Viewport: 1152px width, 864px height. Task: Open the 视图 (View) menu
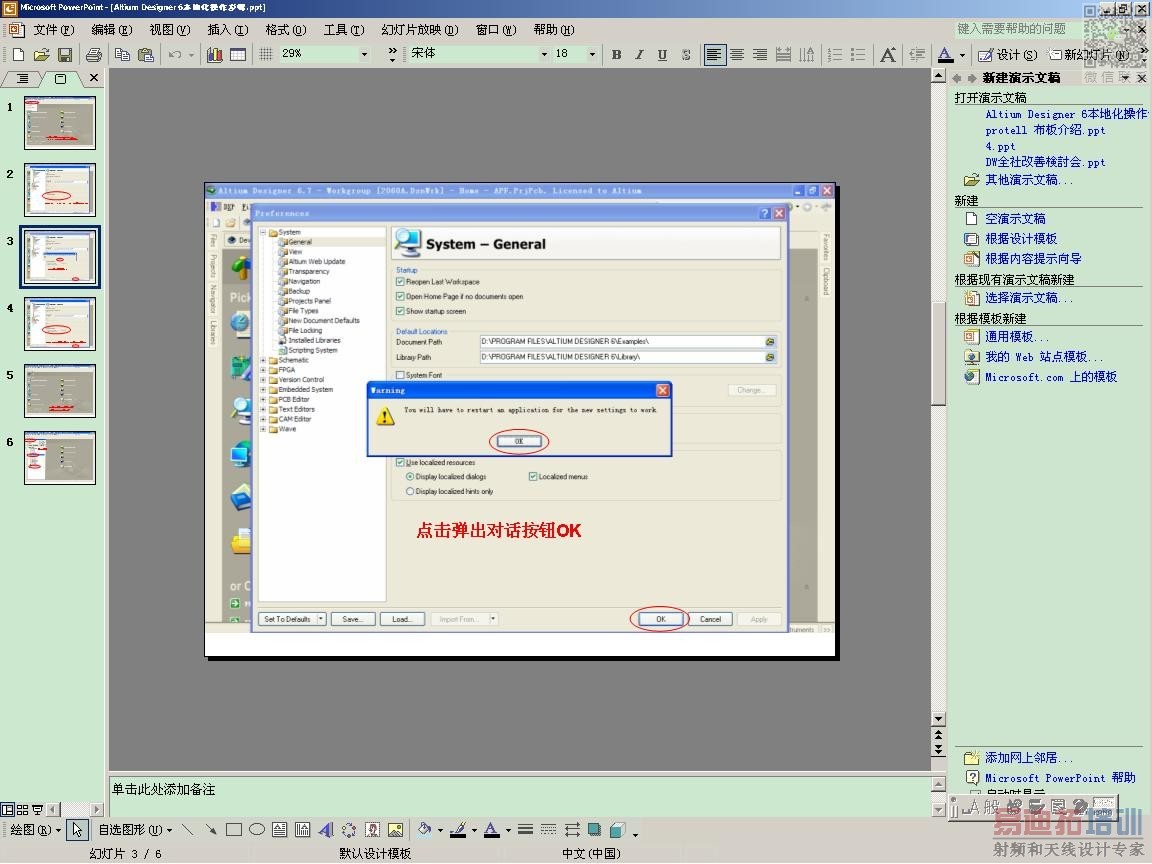pos(170,29)
